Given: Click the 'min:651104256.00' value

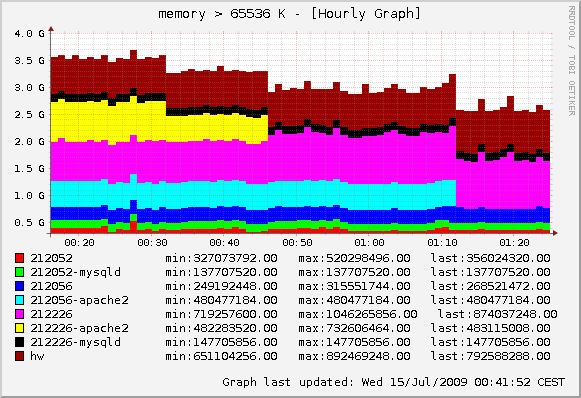Looking at the screenshot, I should 221,356.
